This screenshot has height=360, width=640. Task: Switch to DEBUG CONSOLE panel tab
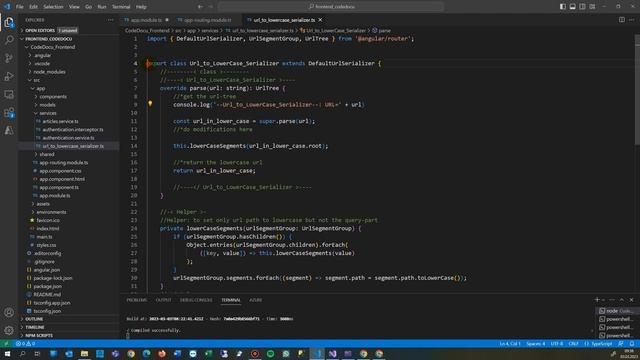point(196,300)
